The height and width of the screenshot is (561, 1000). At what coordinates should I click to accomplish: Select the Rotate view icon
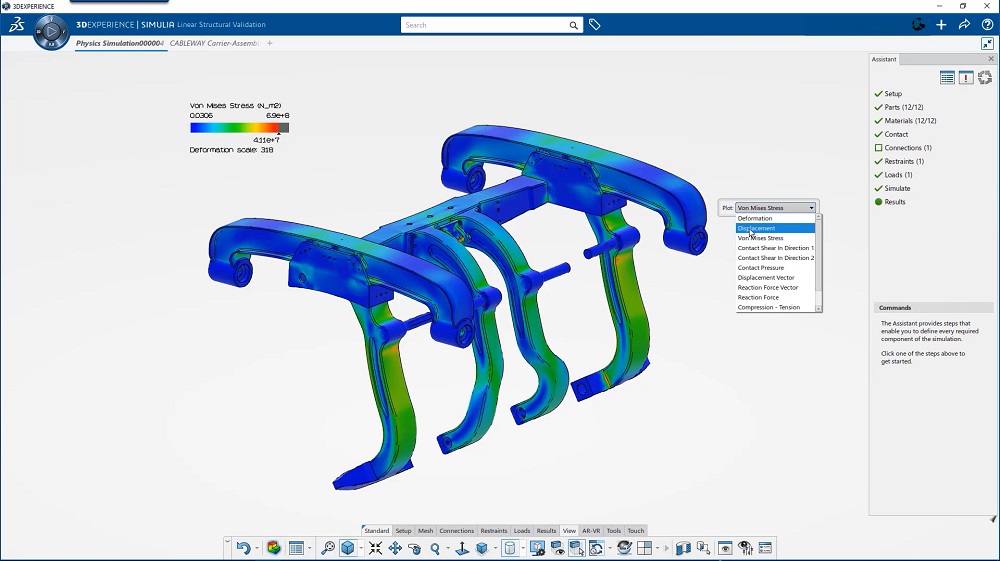pos(415,548)
